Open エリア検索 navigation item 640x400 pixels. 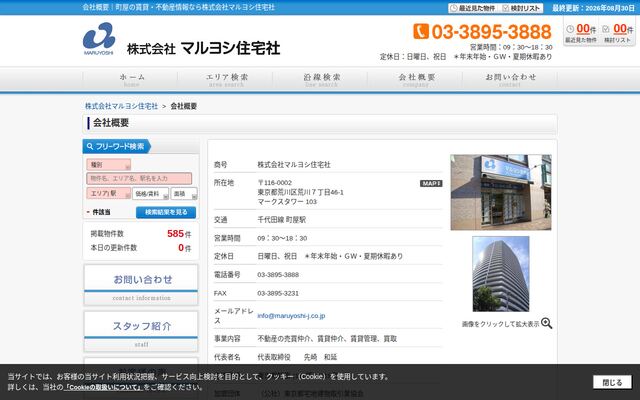point(227,80)
